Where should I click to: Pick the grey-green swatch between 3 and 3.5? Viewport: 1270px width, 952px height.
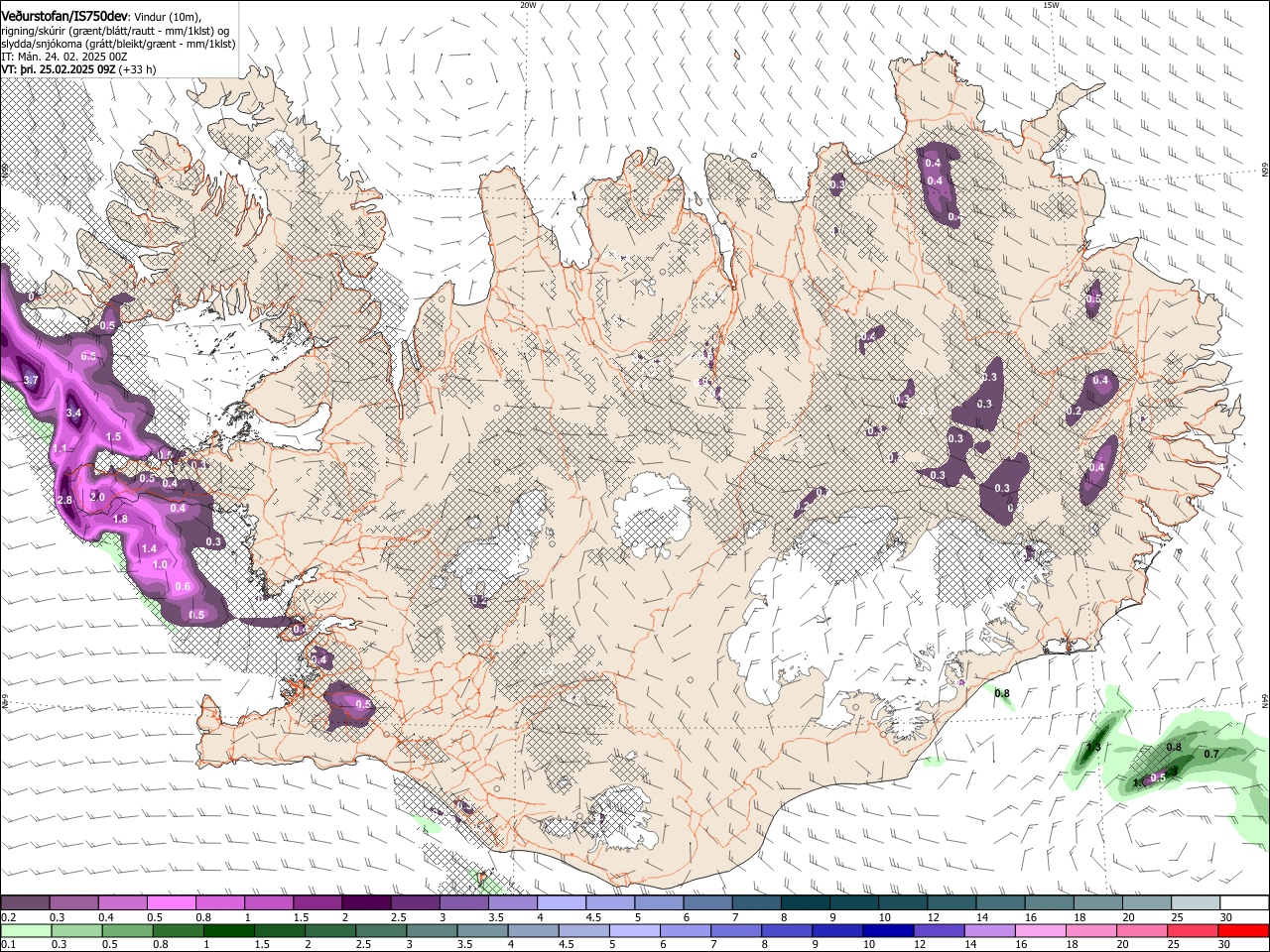432,930
